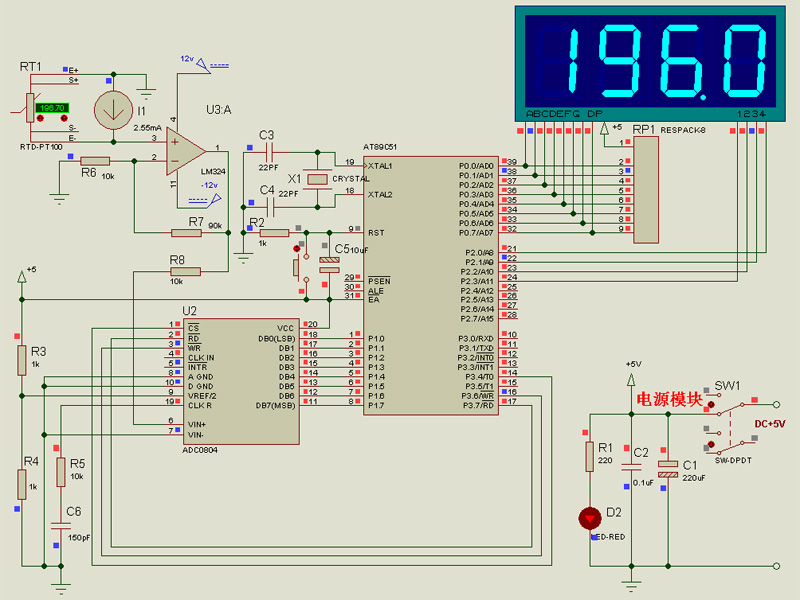This screenshot has width=800, height=600.
Task: Click the I1 current source symbol
Action: (x=113, y=110)
